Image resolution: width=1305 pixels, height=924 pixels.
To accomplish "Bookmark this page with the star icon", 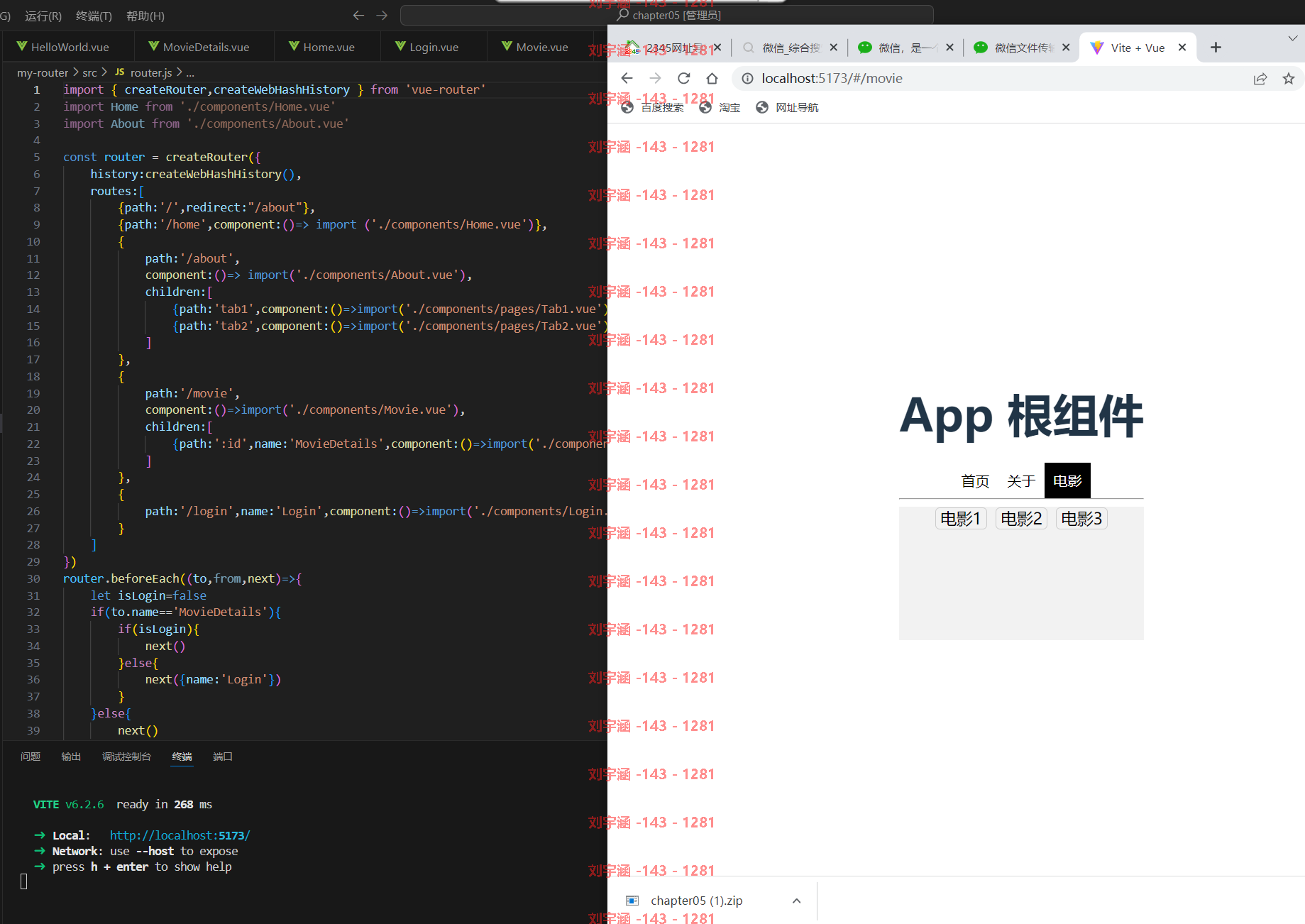I will pos(1289,79).
